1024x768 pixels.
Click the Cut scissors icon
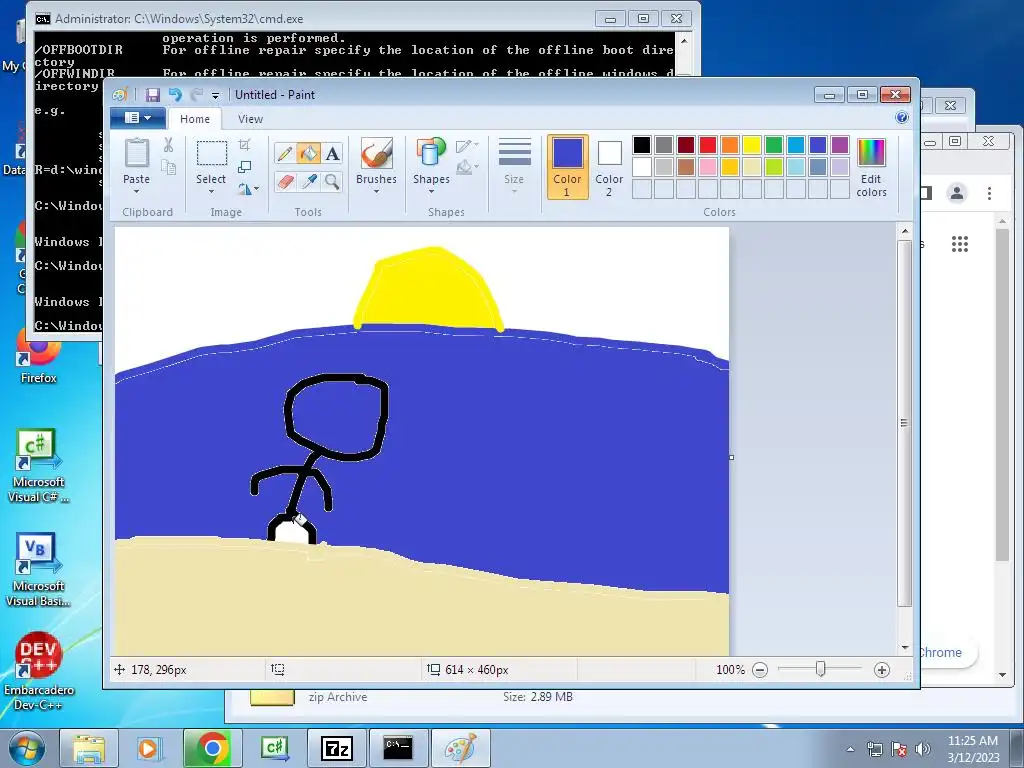coord(168,145)
